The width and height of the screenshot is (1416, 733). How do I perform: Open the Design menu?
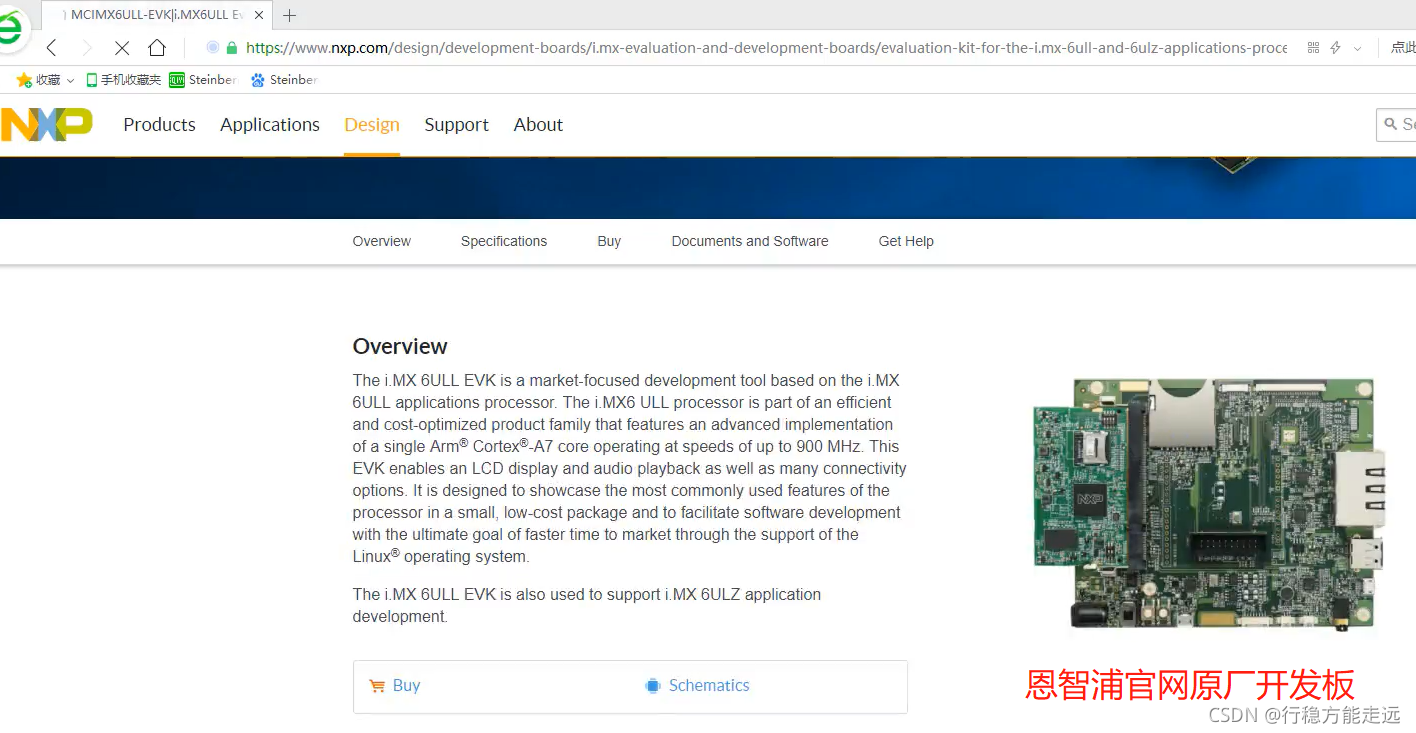(x=372, y=125)
